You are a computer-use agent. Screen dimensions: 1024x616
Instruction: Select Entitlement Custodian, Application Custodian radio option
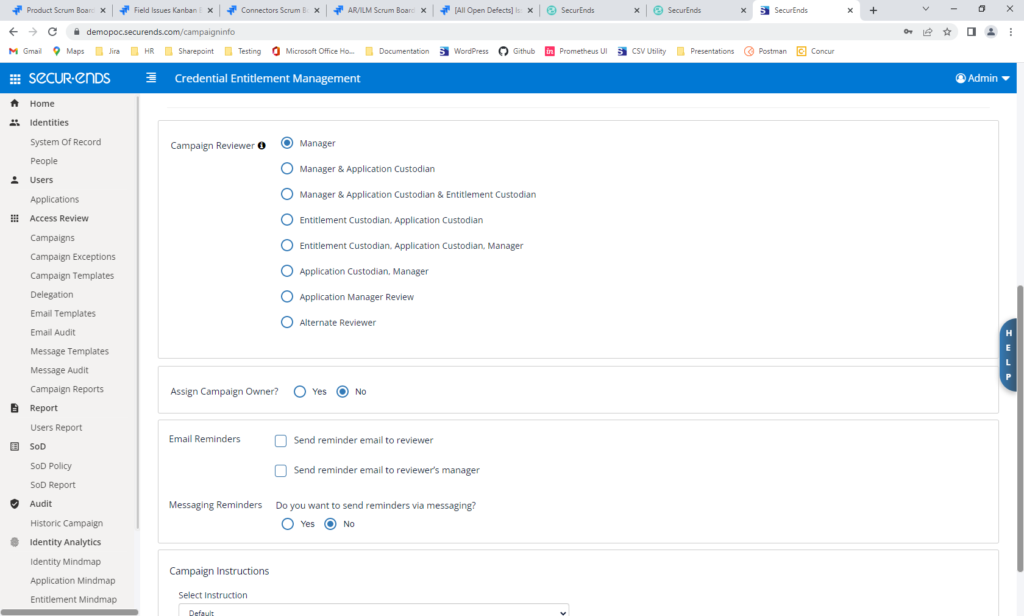(287, 219)
